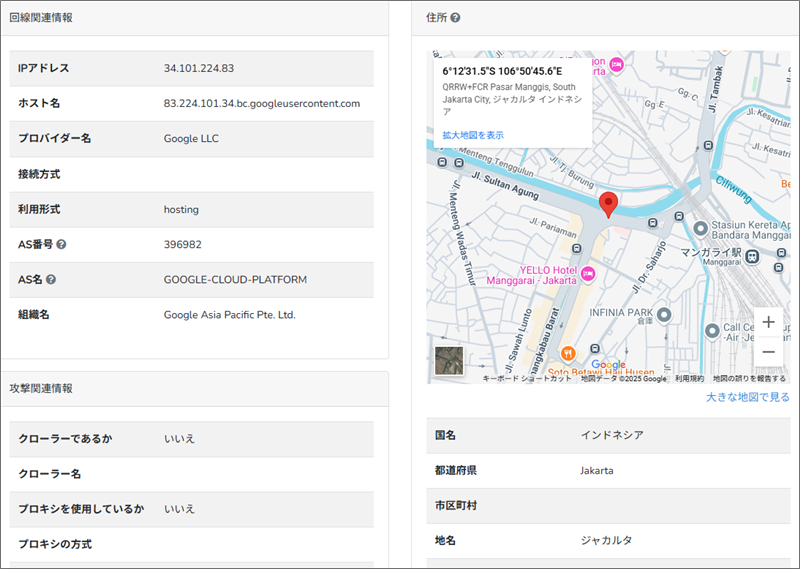Click 利用形式 value hosting

pos(181,209)
